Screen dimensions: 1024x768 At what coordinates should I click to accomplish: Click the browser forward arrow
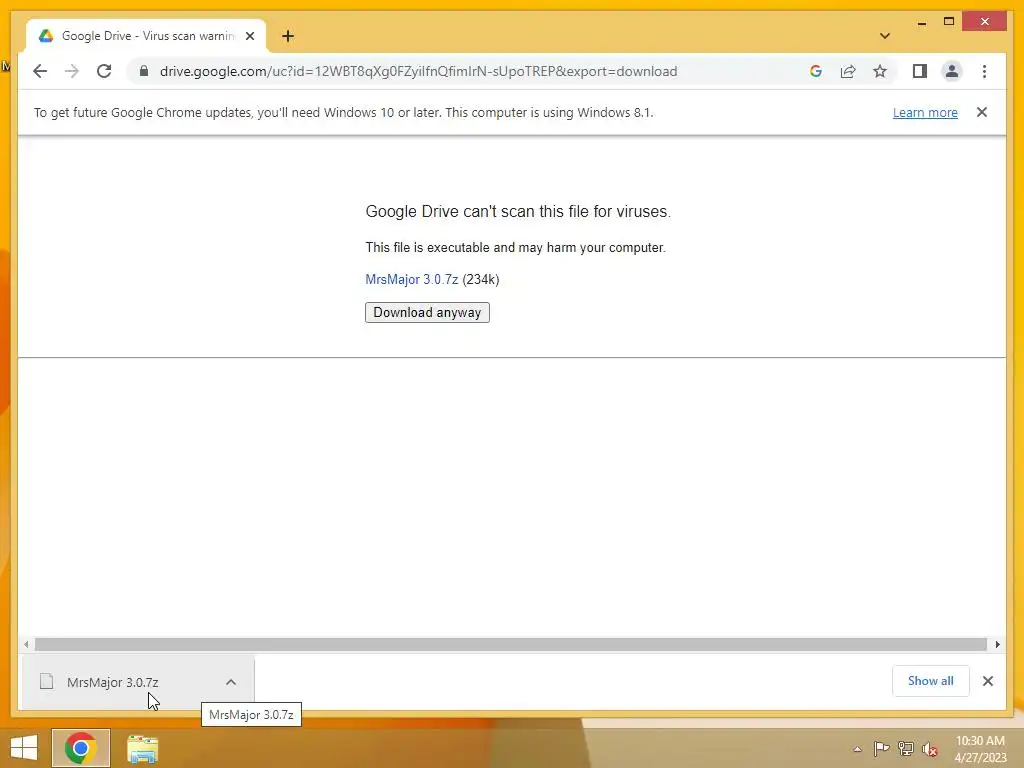click(x=72, y=71)
